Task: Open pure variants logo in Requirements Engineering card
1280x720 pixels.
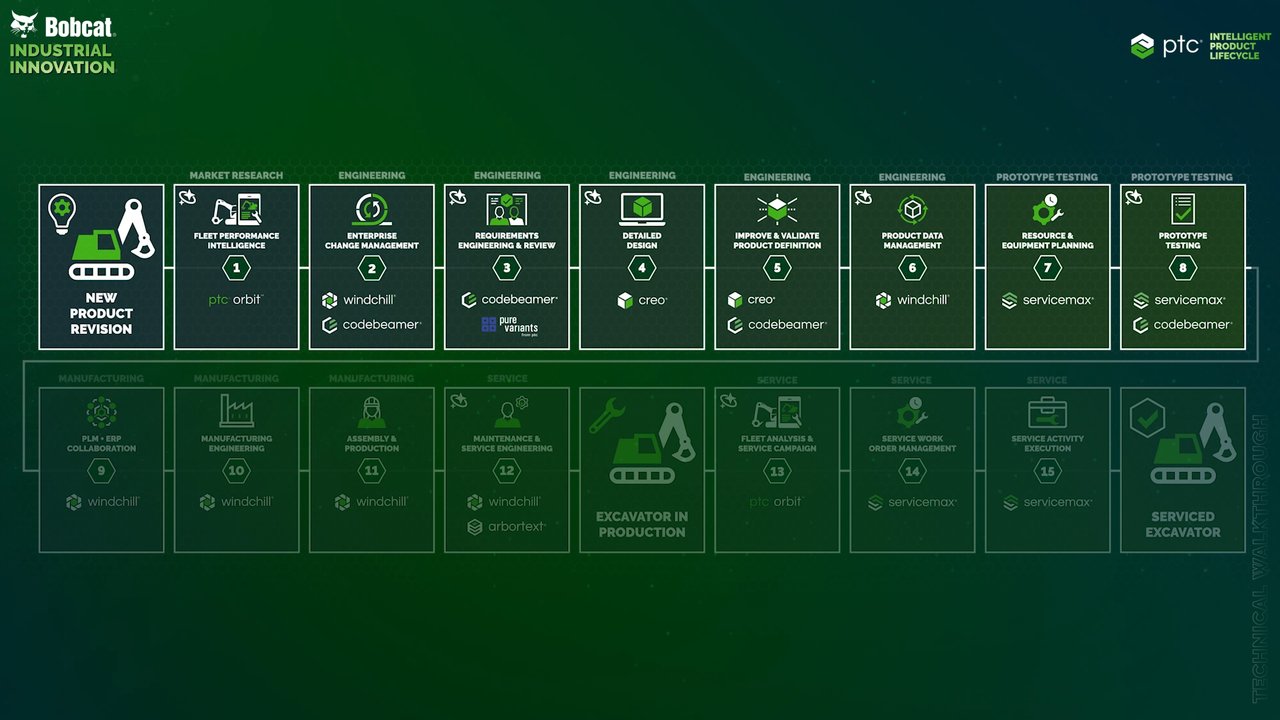Action: point(509,325)
